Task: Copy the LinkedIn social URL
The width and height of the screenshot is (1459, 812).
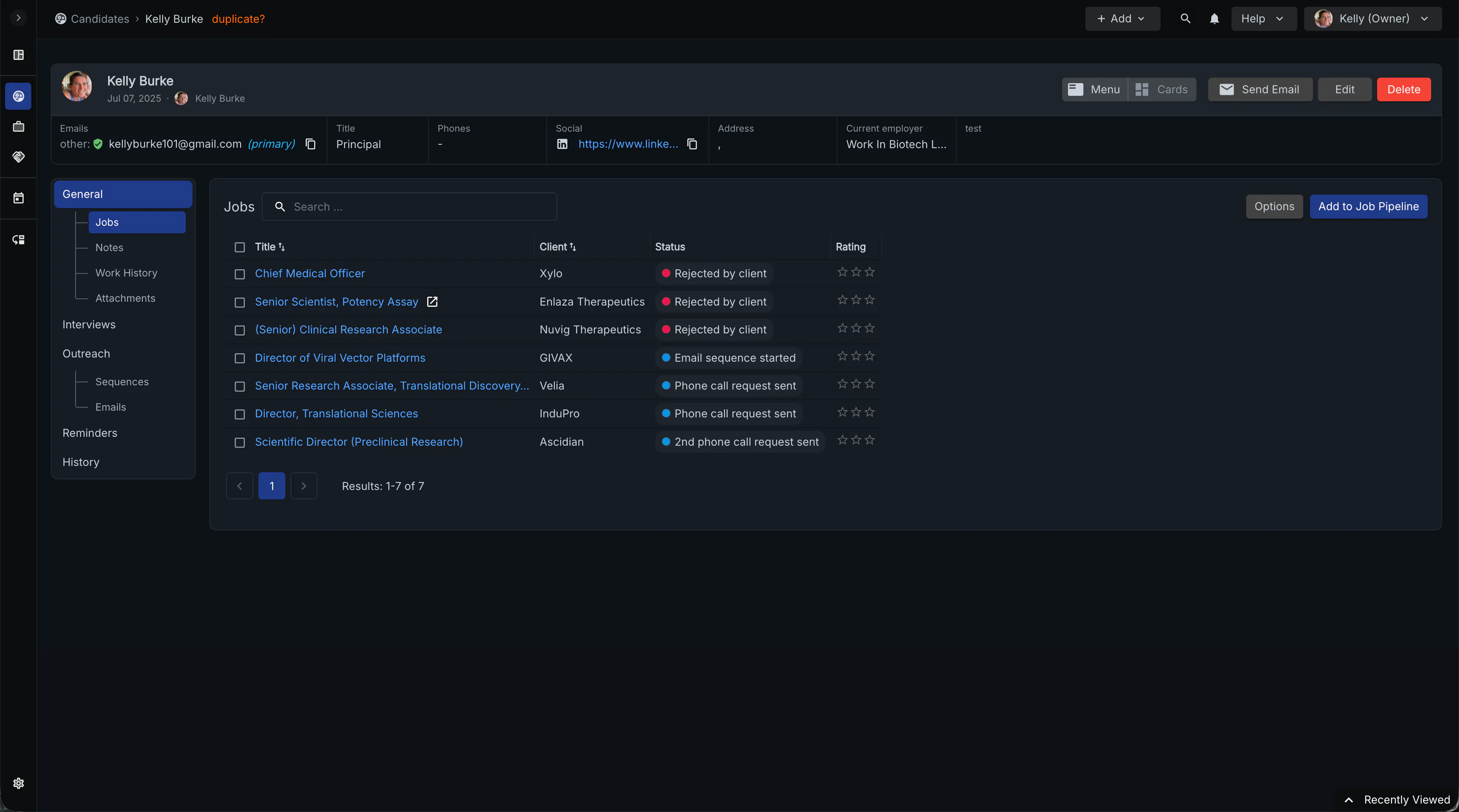Action: [x=692, y=144]
